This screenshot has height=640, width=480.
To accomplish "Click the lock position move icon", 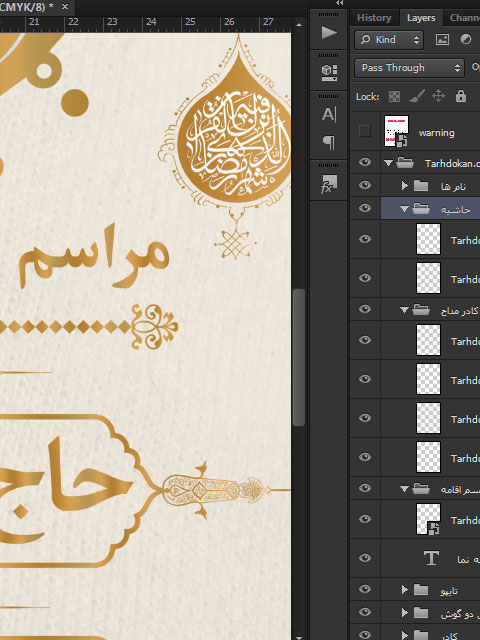I will 438,96.
